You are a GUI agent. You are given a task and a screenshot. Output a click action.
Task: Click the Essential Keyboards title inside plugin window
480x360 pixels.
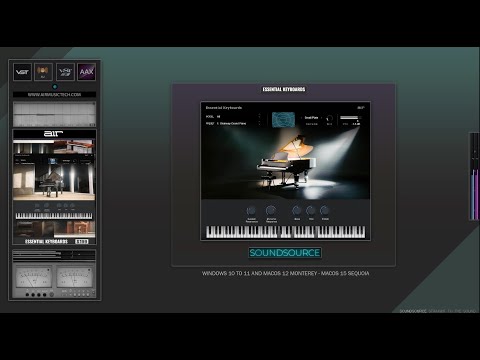click(x=224, y=108)
